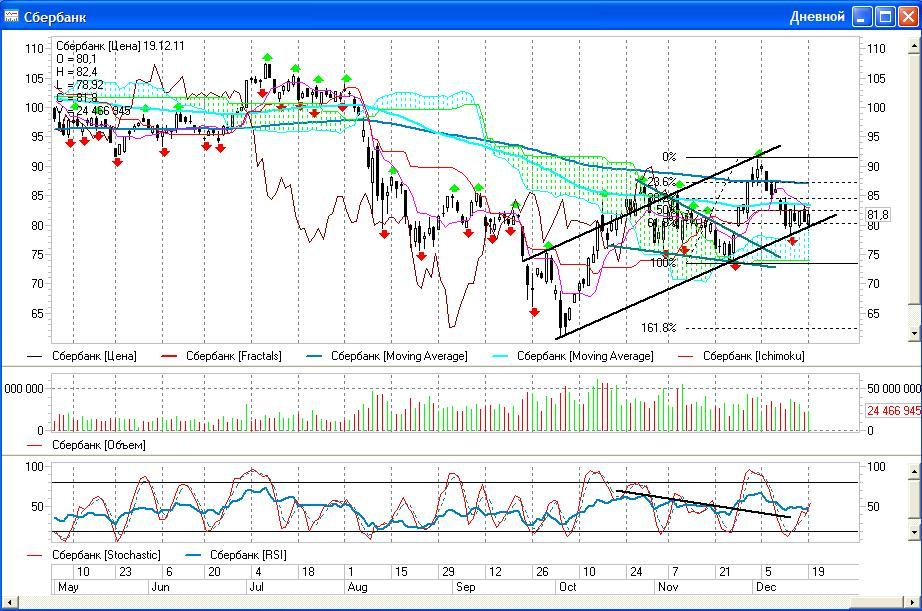Click the Fibonacci '100%' level label
922x611 pixels.
(x=663, y=262)
